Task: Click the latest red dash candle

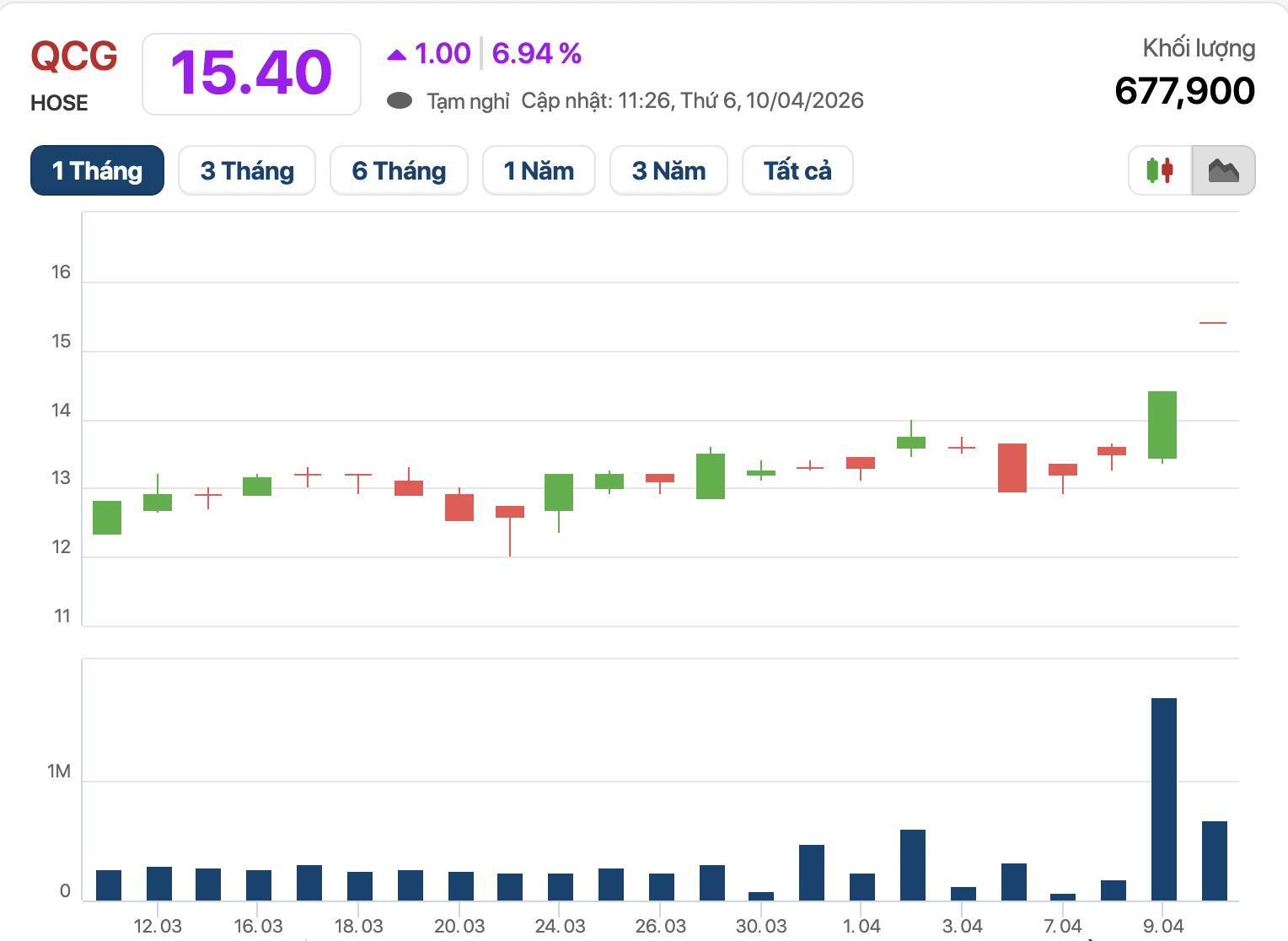Action: 1213,323
